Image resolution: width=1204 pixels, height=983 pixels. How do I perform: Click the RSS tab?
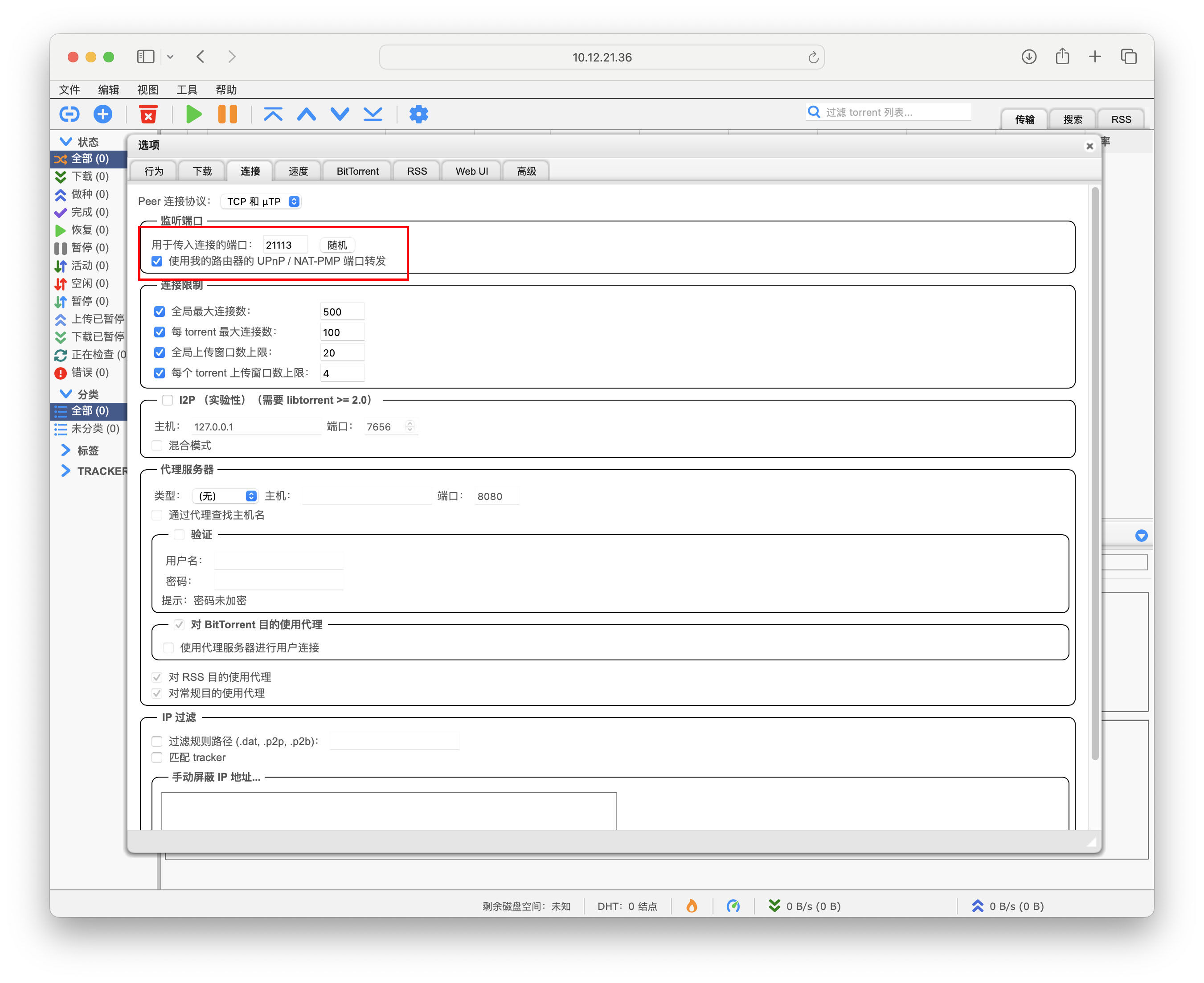(416, 171)
